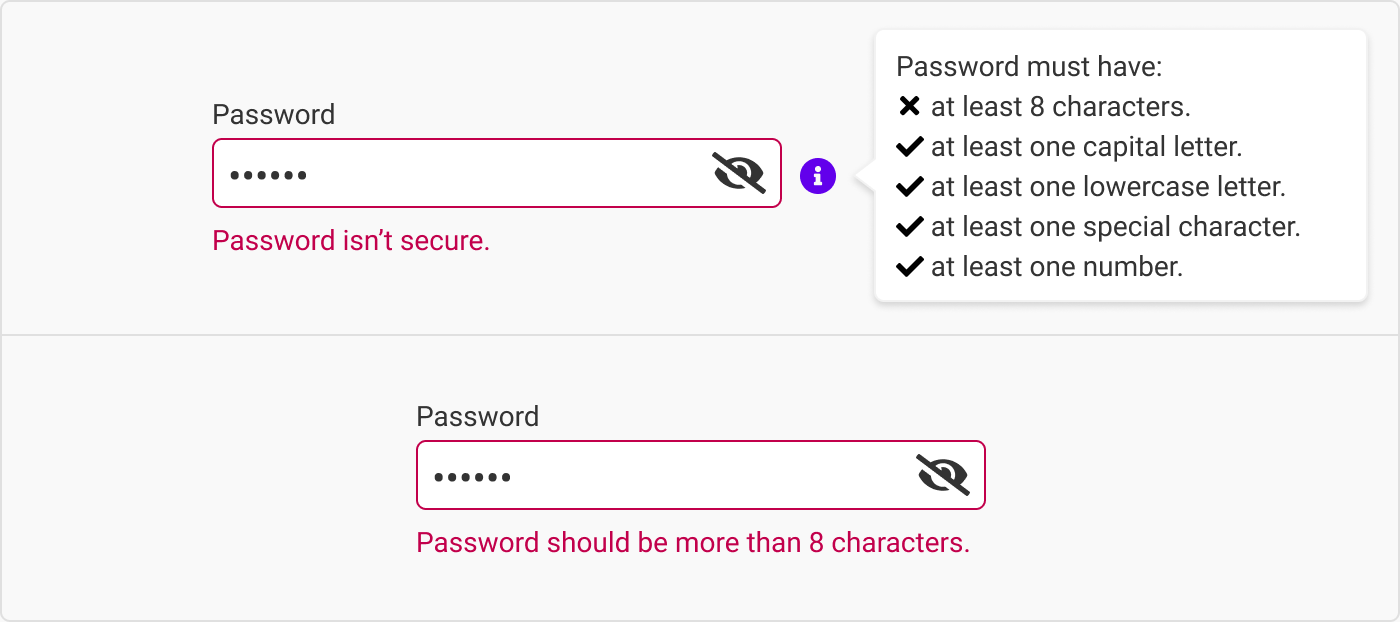This screenshot has width=1400, height=622.
Task: Click the eye icon in the bottom password field
Action: (944, 474)
